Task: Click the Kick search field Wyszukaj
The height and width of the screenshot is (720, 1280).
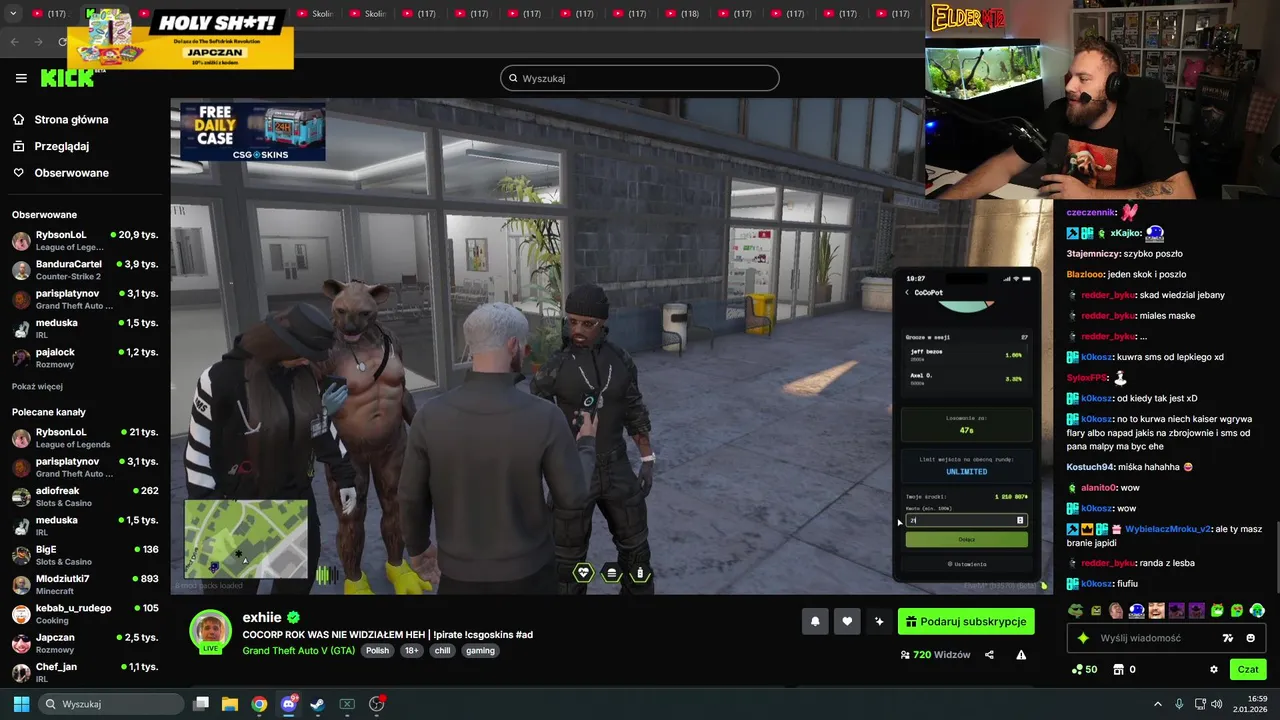Action: click(640, 78)
